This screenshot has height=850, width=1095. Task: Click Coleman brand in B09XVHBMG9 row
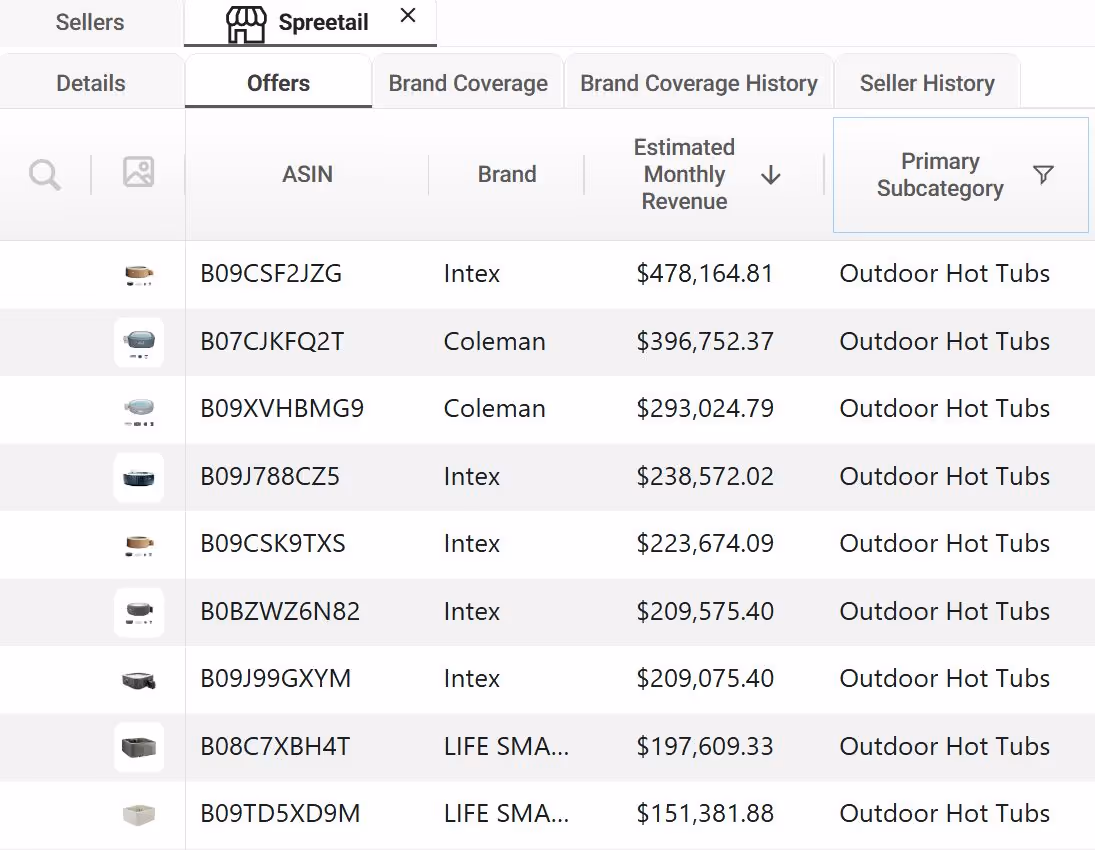coord(494,409)
